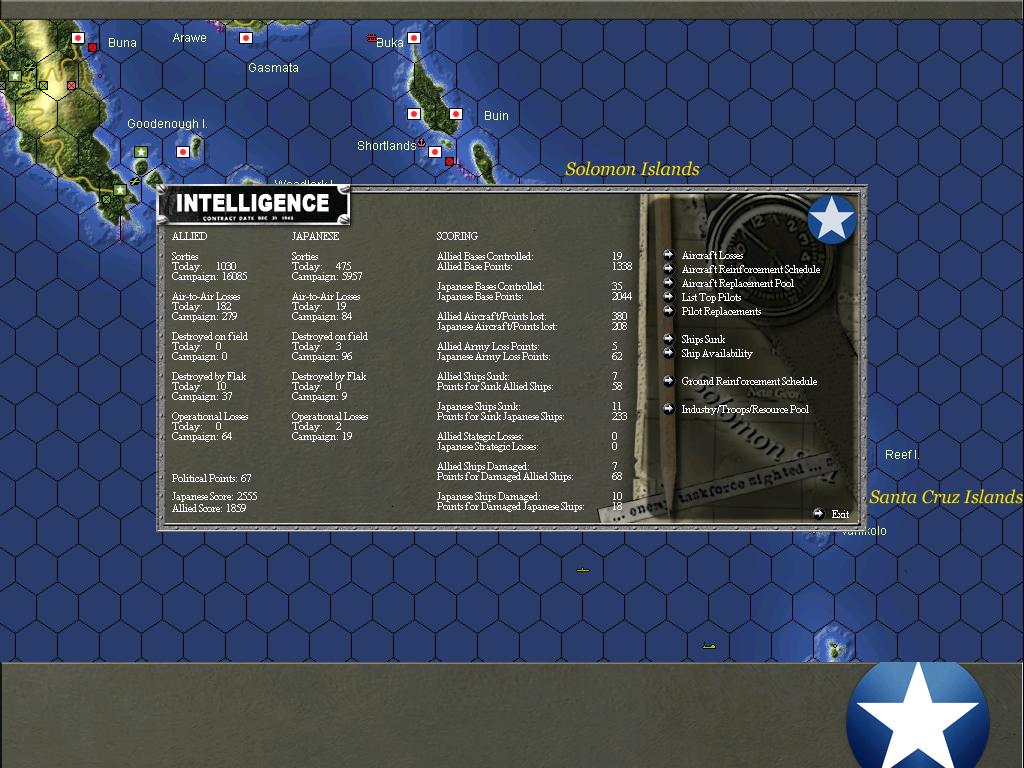Click the Reef I. map label

902,455
